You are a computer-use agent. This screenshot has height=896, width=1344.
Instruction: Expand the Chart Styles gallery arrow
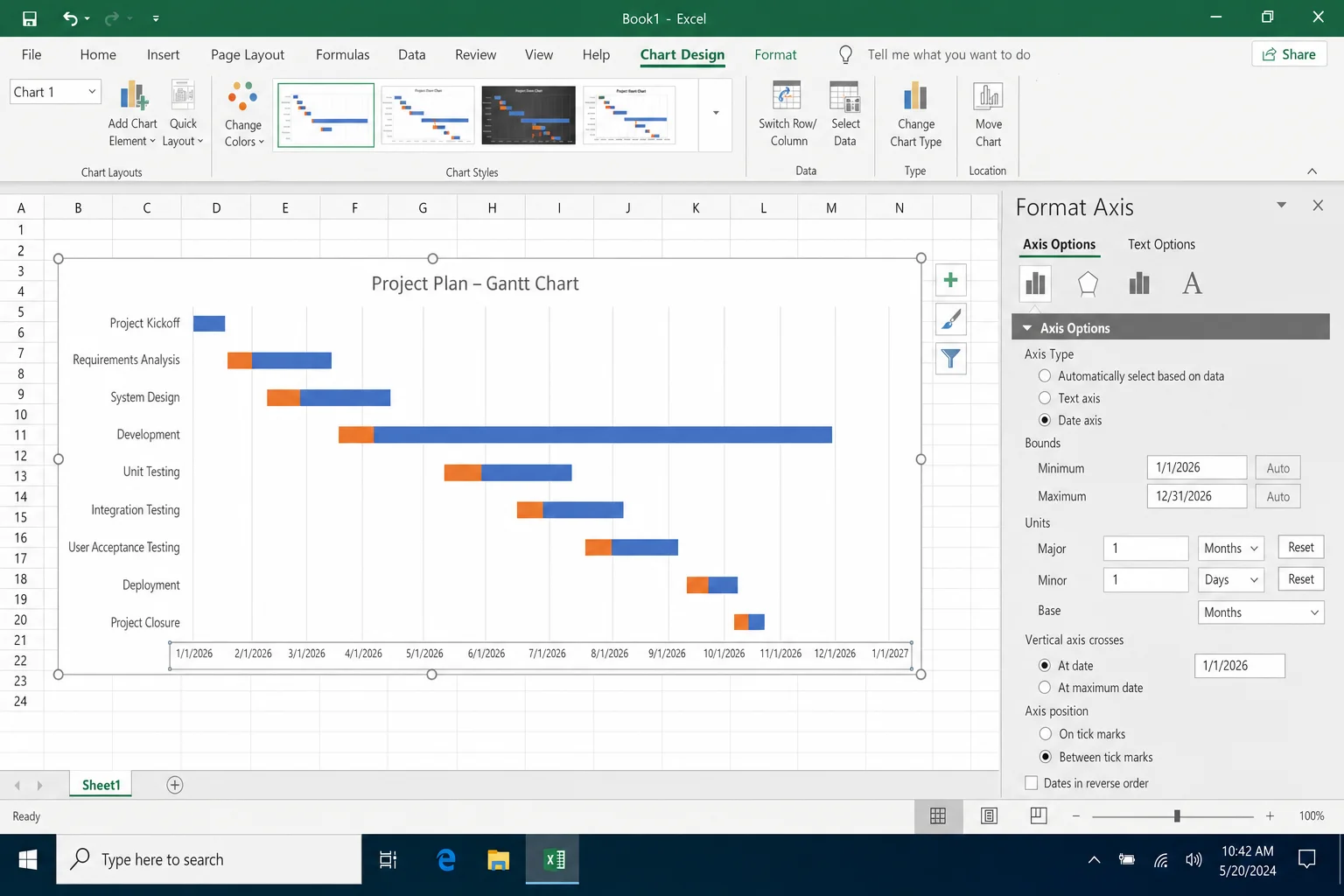point(716,113)
